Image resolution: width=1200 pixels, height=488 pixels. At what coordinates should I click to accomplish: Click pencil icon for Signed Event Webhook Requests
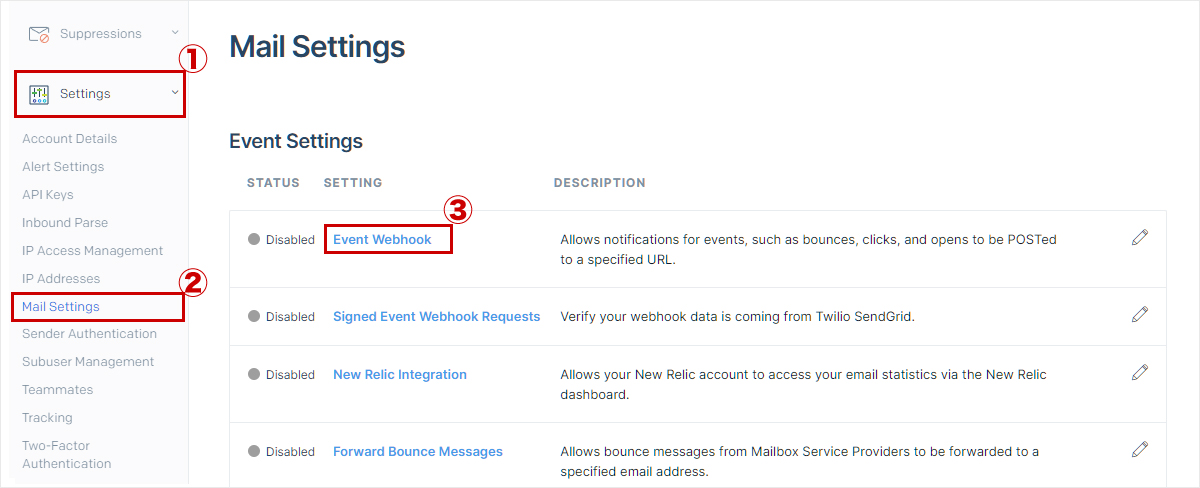coord(1140,315)
